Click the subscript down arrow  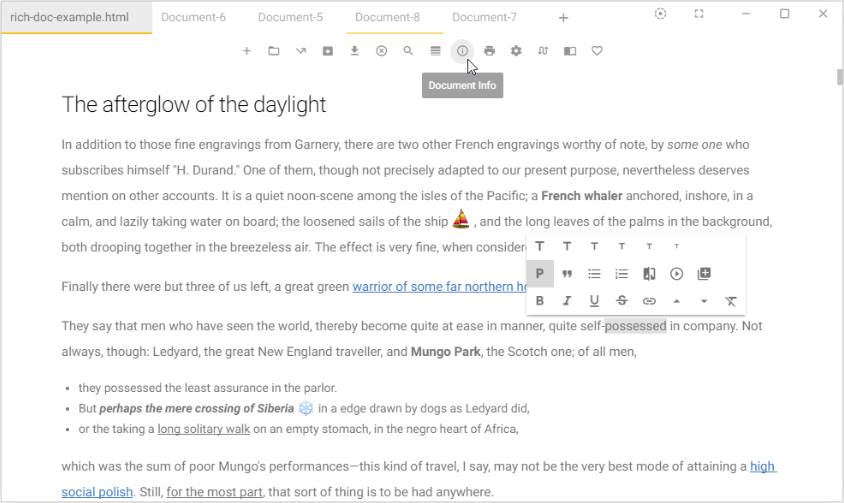[x=704, y=301]
